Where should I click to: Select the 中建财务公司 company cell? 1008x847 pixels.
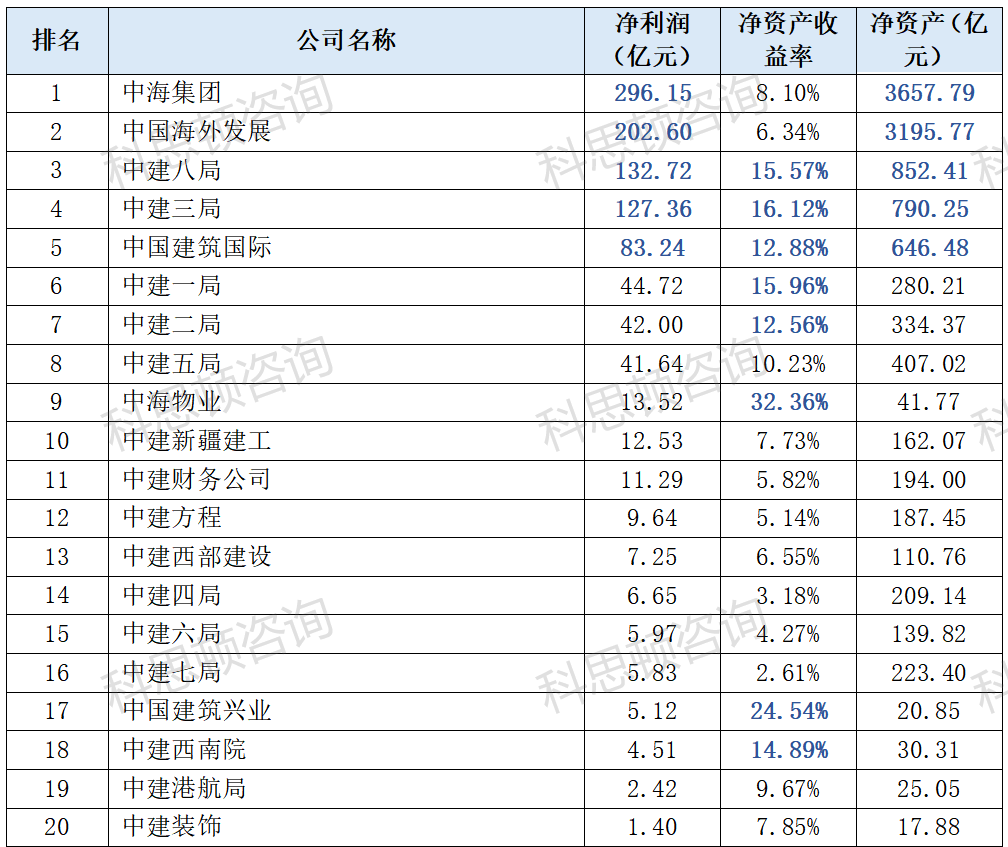[x=346, y=480]
